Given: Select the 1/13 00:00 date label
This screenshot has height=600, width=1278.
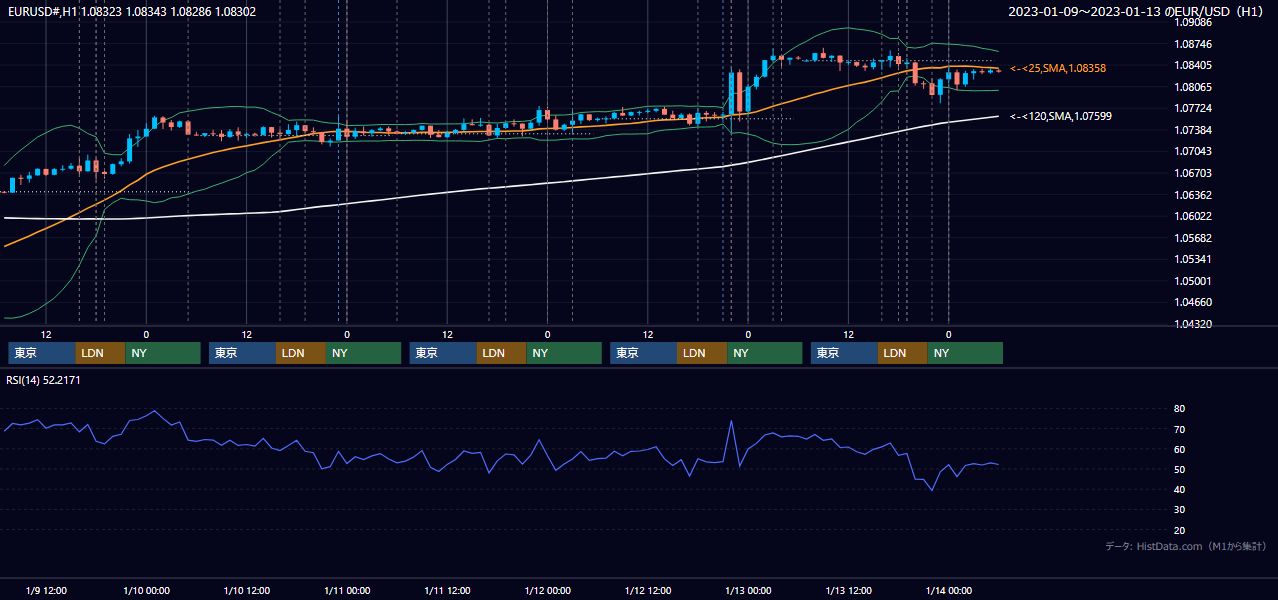Looking at the screenshot, I should (x=748, y=590).
